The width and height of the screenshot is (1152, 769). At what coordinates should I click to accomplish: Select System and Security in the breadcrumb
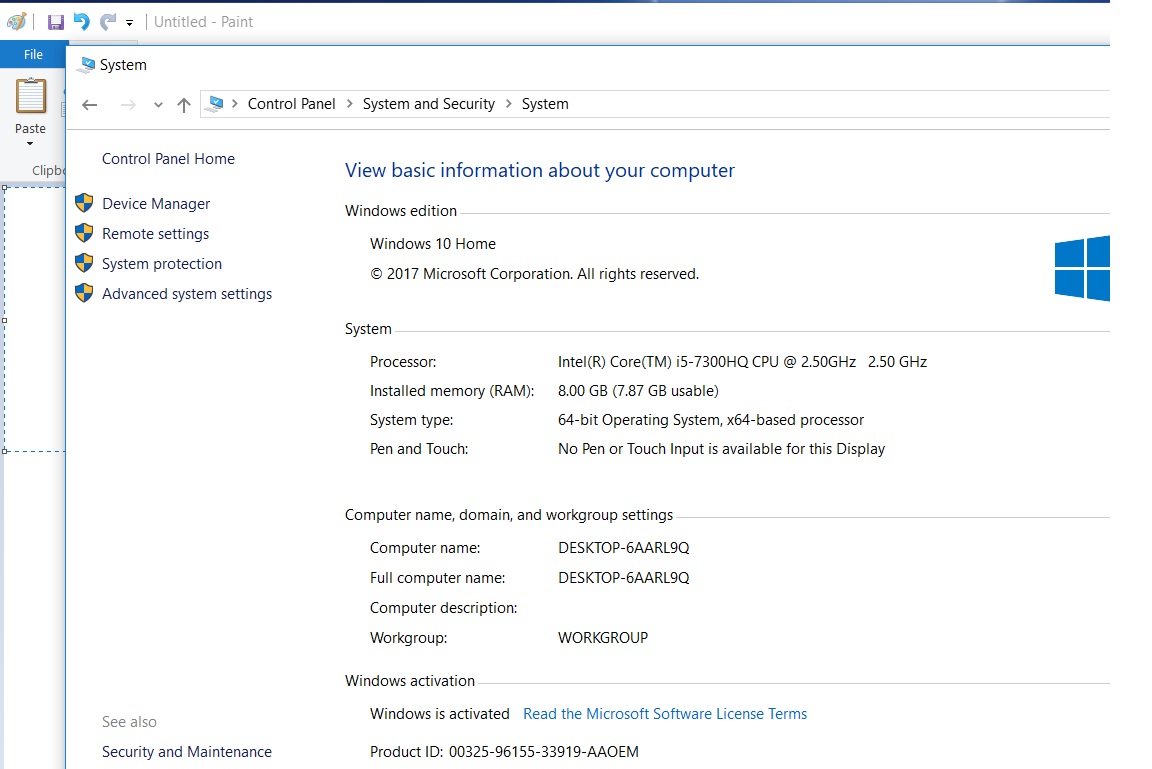coord(429,104)
